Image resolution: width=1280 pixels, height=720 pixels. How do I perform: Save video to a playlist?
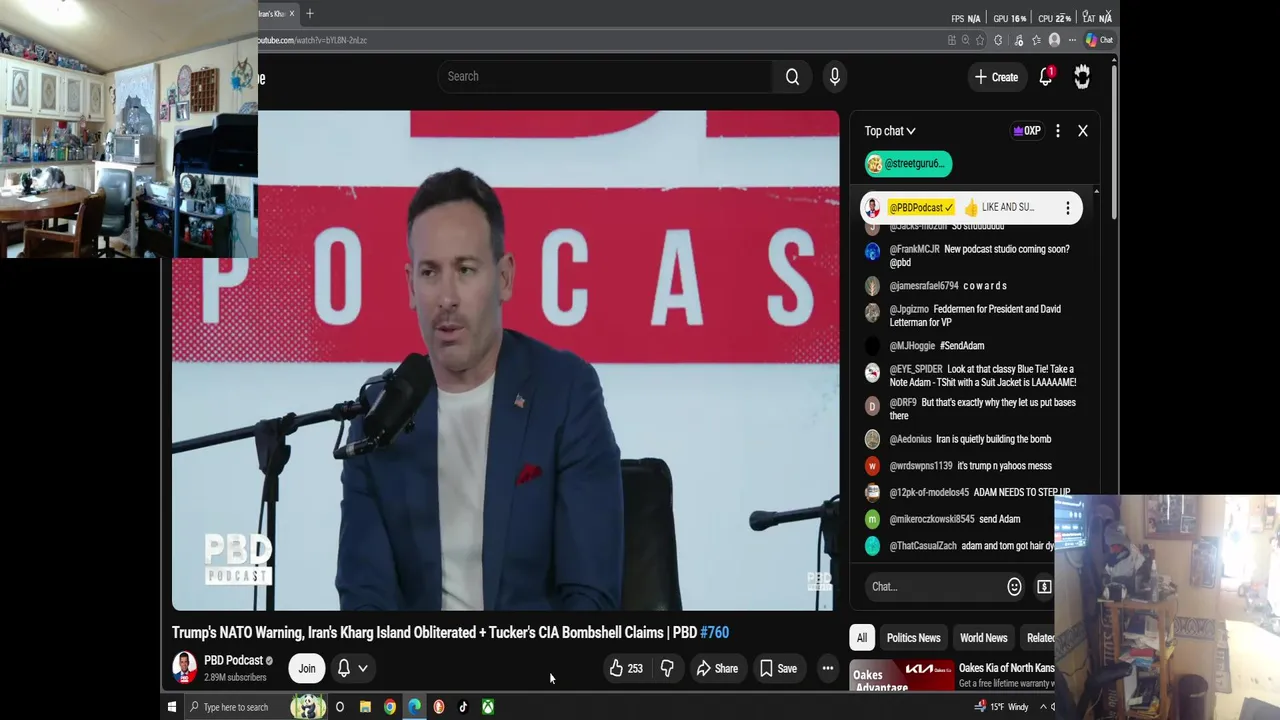click(778, 668)
